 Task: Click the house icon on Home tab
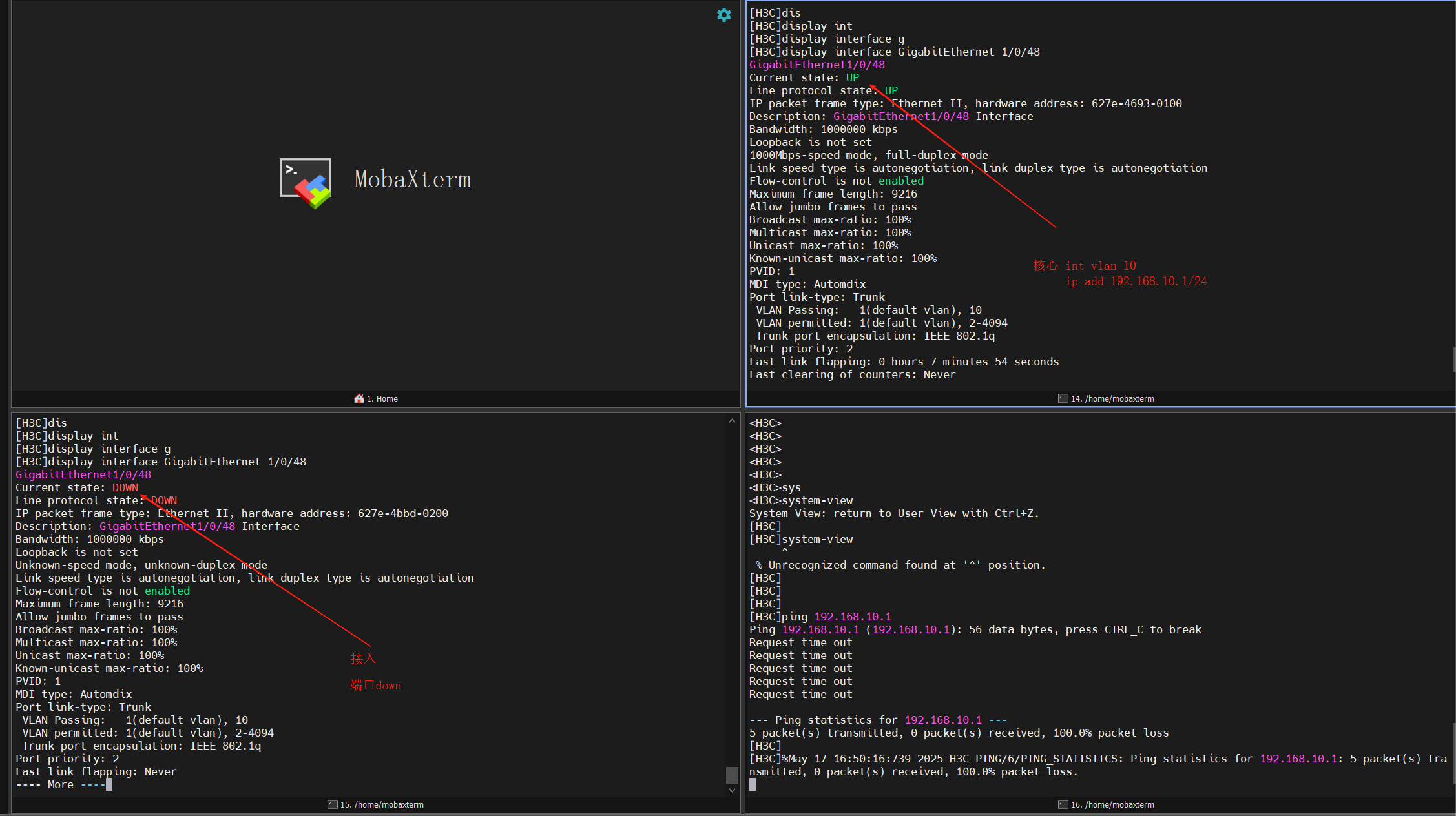click(359, 399)
